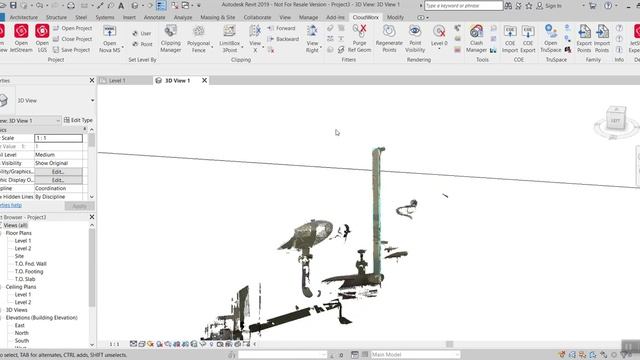Screen dimensions: 640x360
Task: Select T.O. Footing floor plan
Action: (x=29, y=271)
